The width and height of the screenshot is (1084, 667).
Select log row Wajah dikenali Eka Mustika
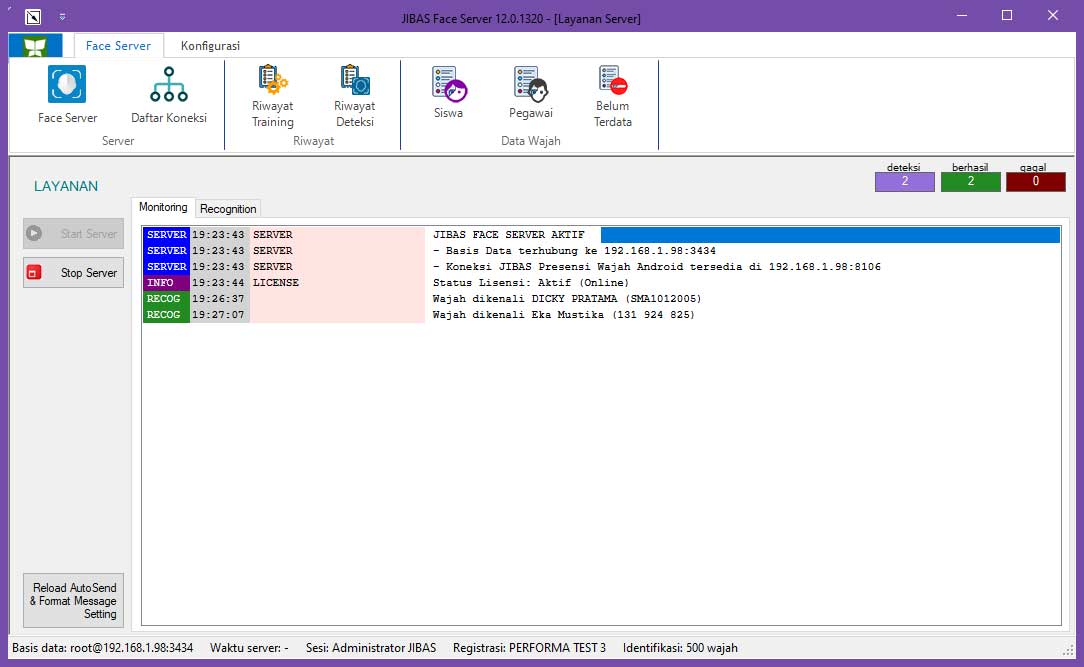[601, 314]
